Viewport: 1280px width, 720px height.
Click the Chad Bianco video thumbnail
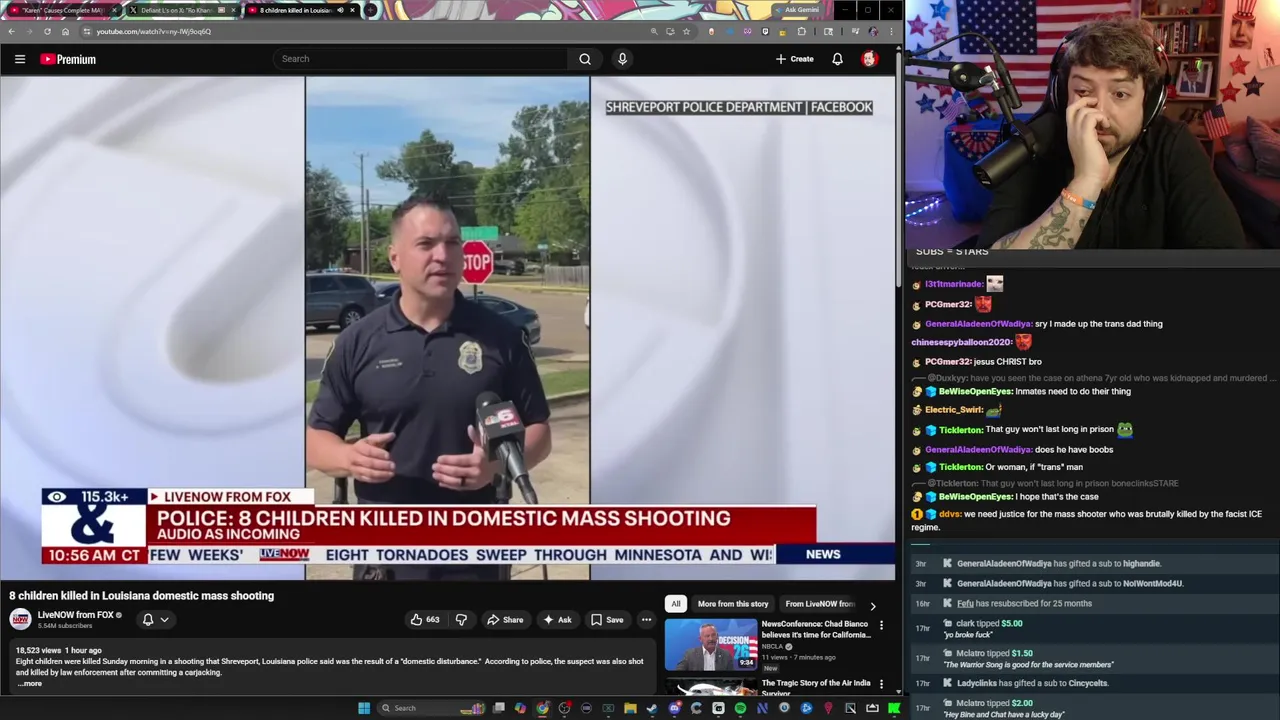[x=711, y=644]
